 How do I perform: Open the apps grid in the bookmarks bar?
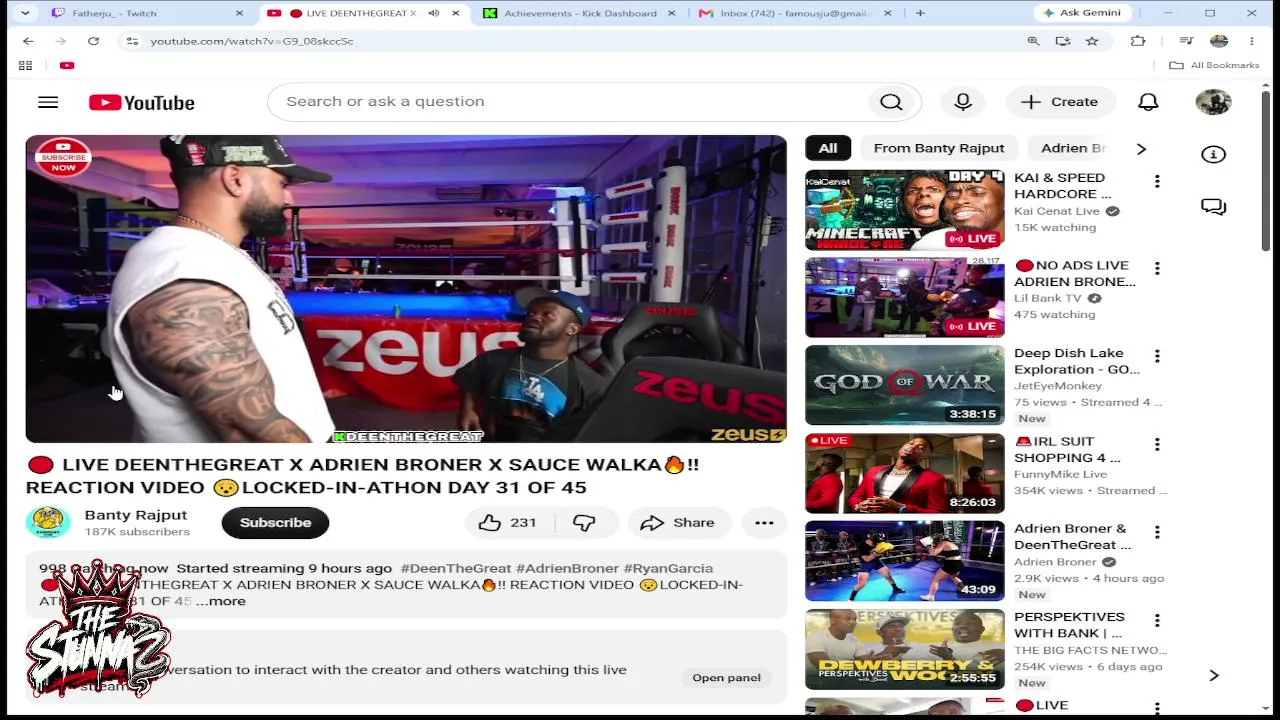[x=25, y=65]
